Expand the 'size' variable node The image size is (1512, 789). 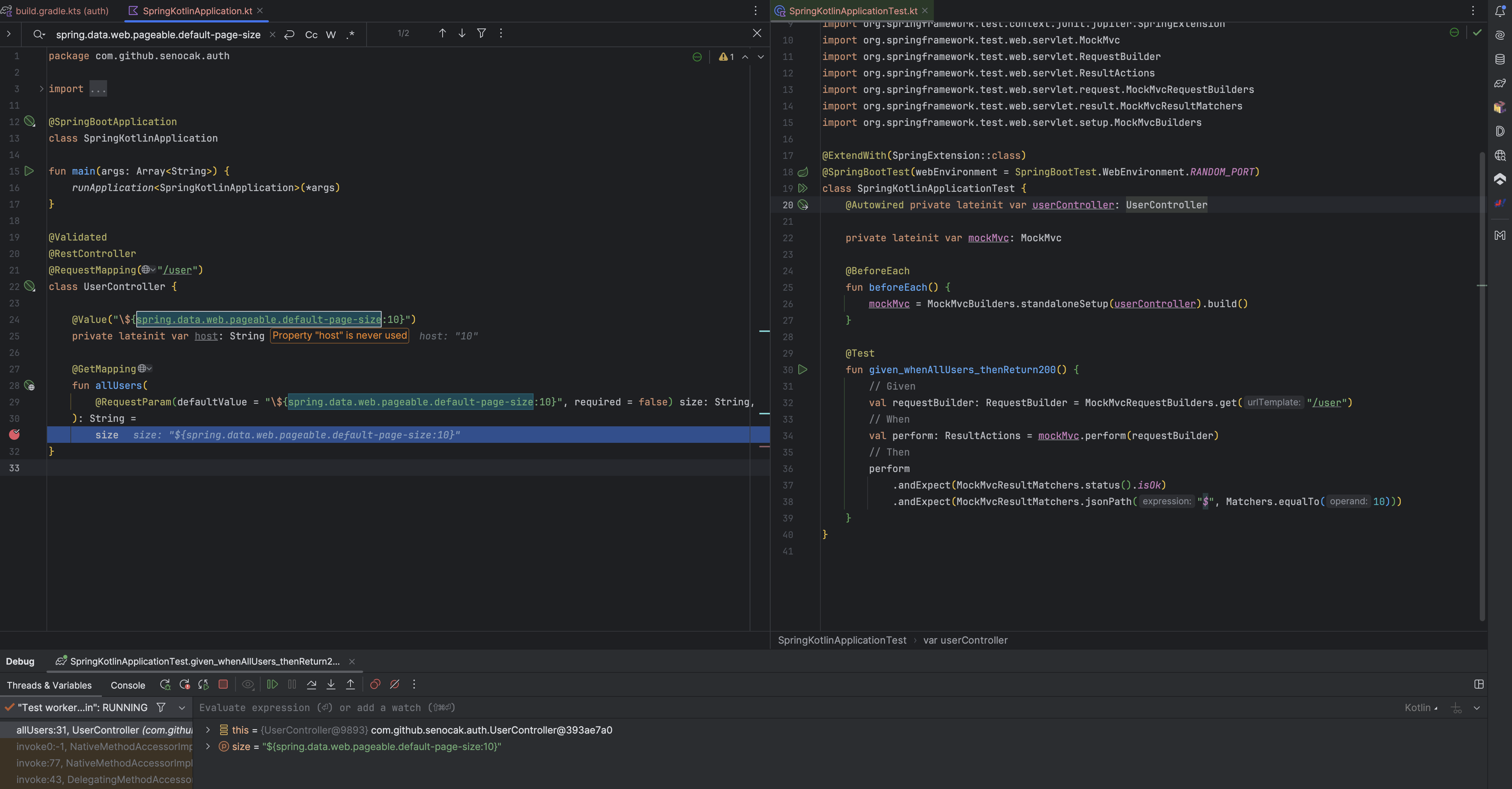point(208,747)
